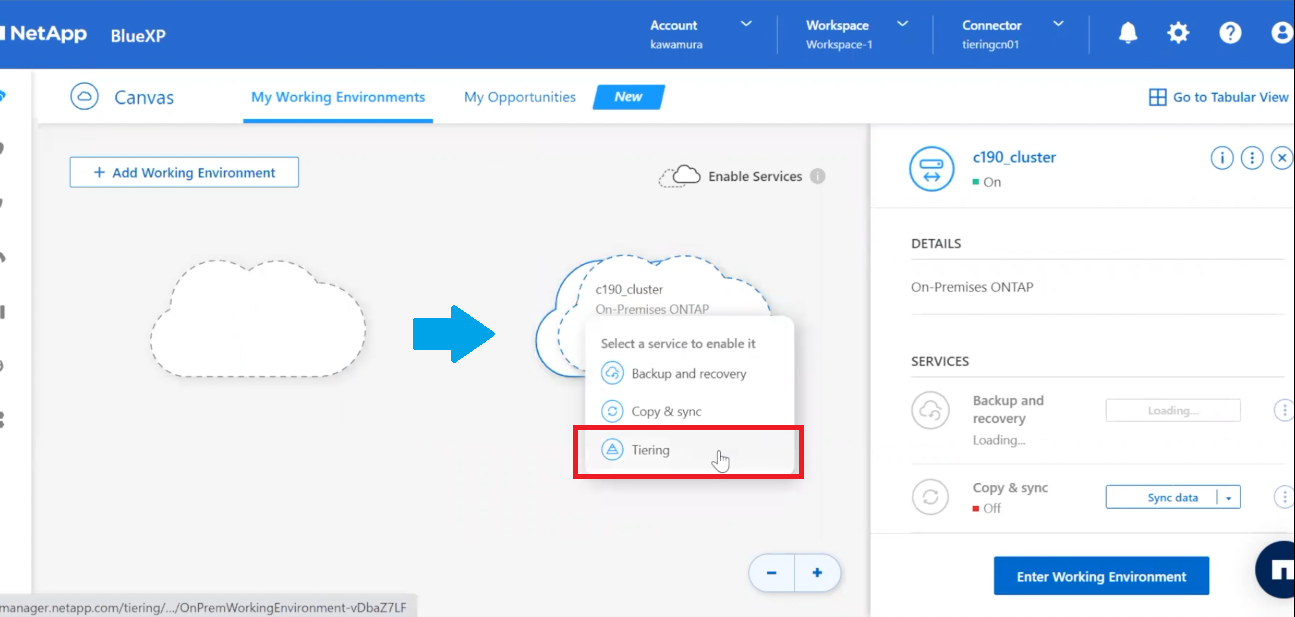Screen dimensions: 1295x617
Task: Click Enter Working Environment button
Action: point(1101,576)
